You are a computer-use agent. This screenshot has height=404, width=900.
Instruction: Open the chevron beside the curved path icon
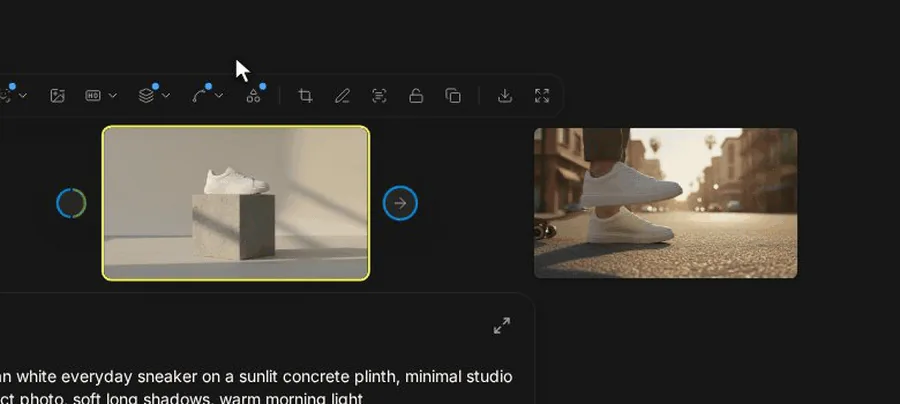click(219, 96)
